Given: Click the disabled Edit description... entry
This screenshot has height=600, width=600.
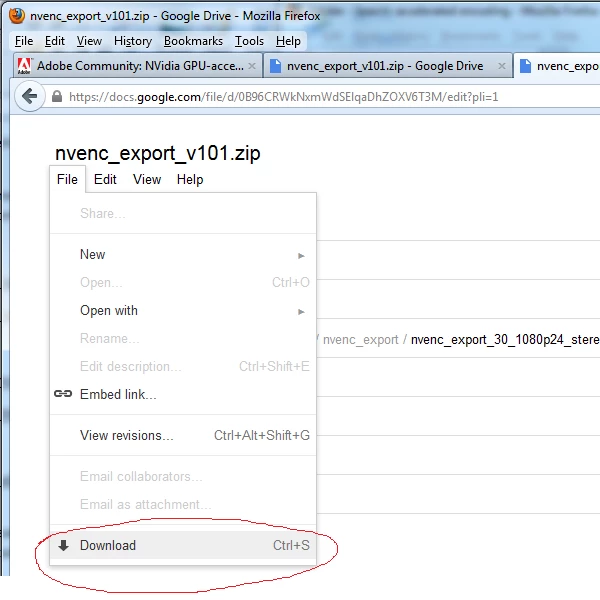Looking at the screenshot, I should (x=183, y=366).
